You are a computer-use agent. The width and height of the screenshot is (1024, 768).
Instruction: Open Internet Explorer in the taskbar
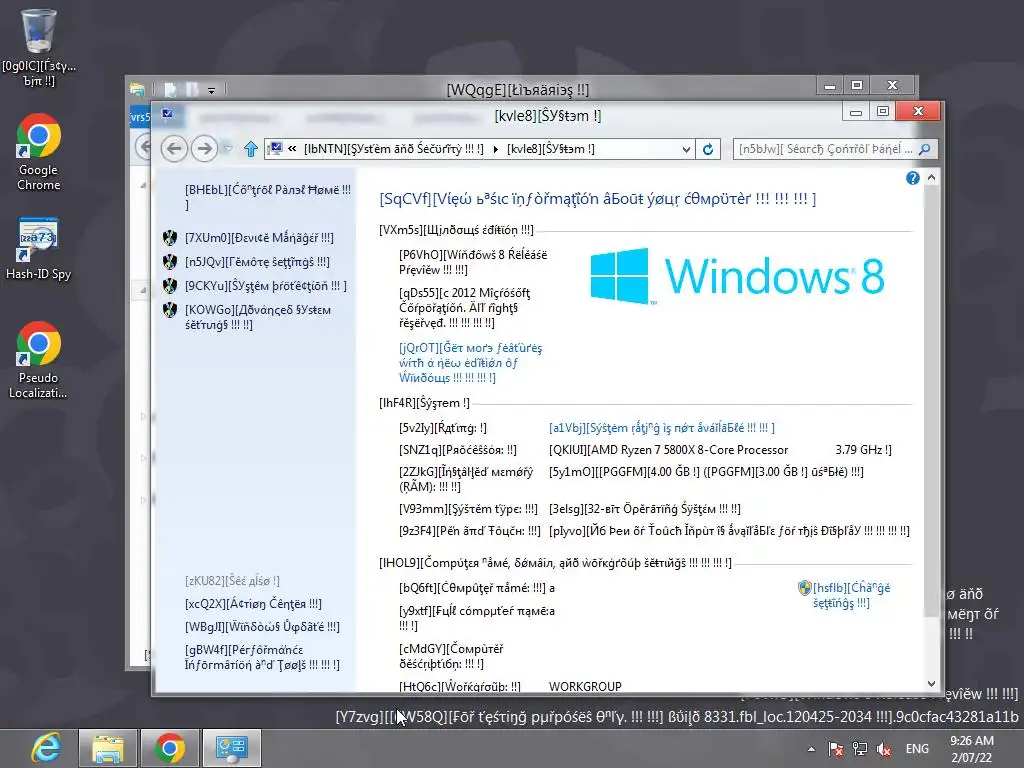pos(46,748)
